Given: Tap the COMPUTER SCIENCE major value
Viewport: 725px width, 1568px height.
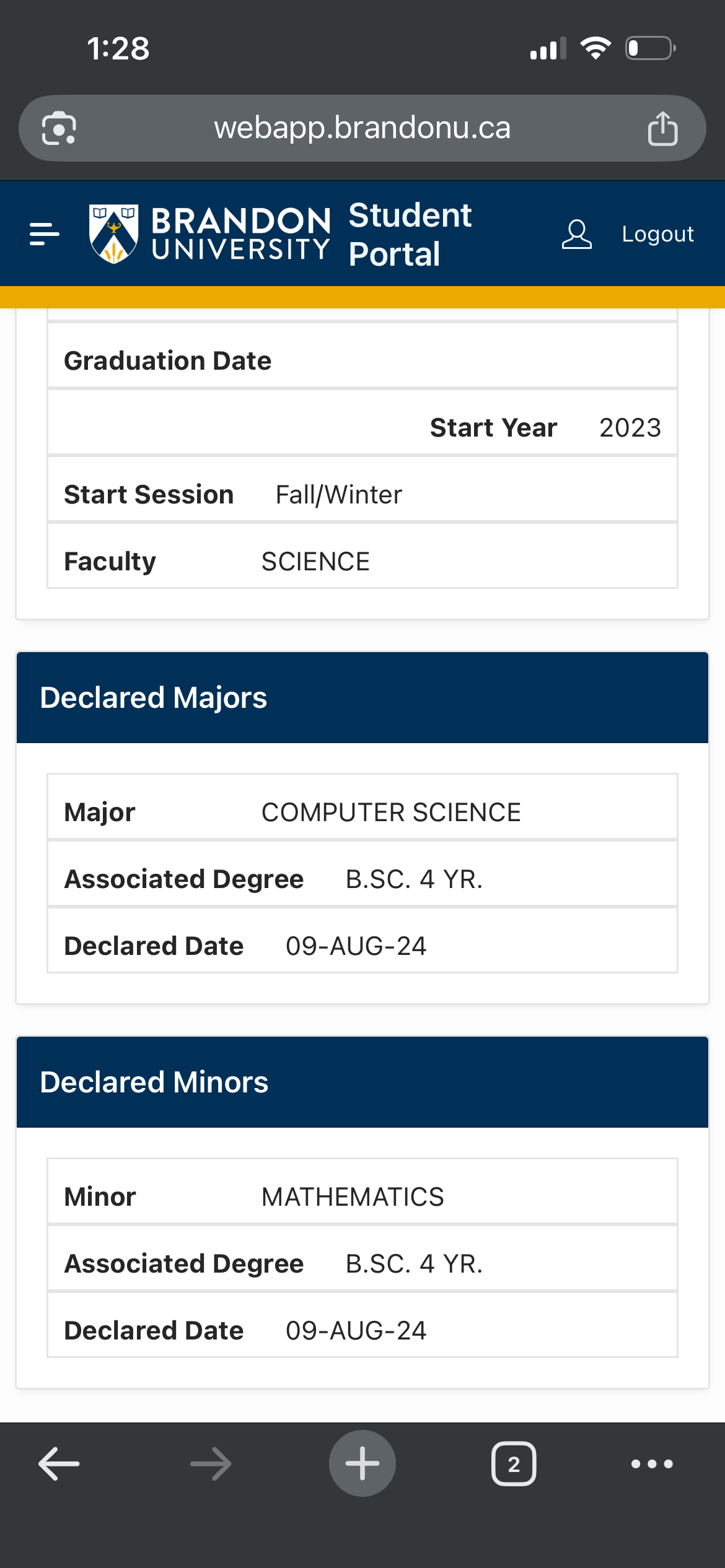Looking at the screenshot, I should click(x=390, y=812).
